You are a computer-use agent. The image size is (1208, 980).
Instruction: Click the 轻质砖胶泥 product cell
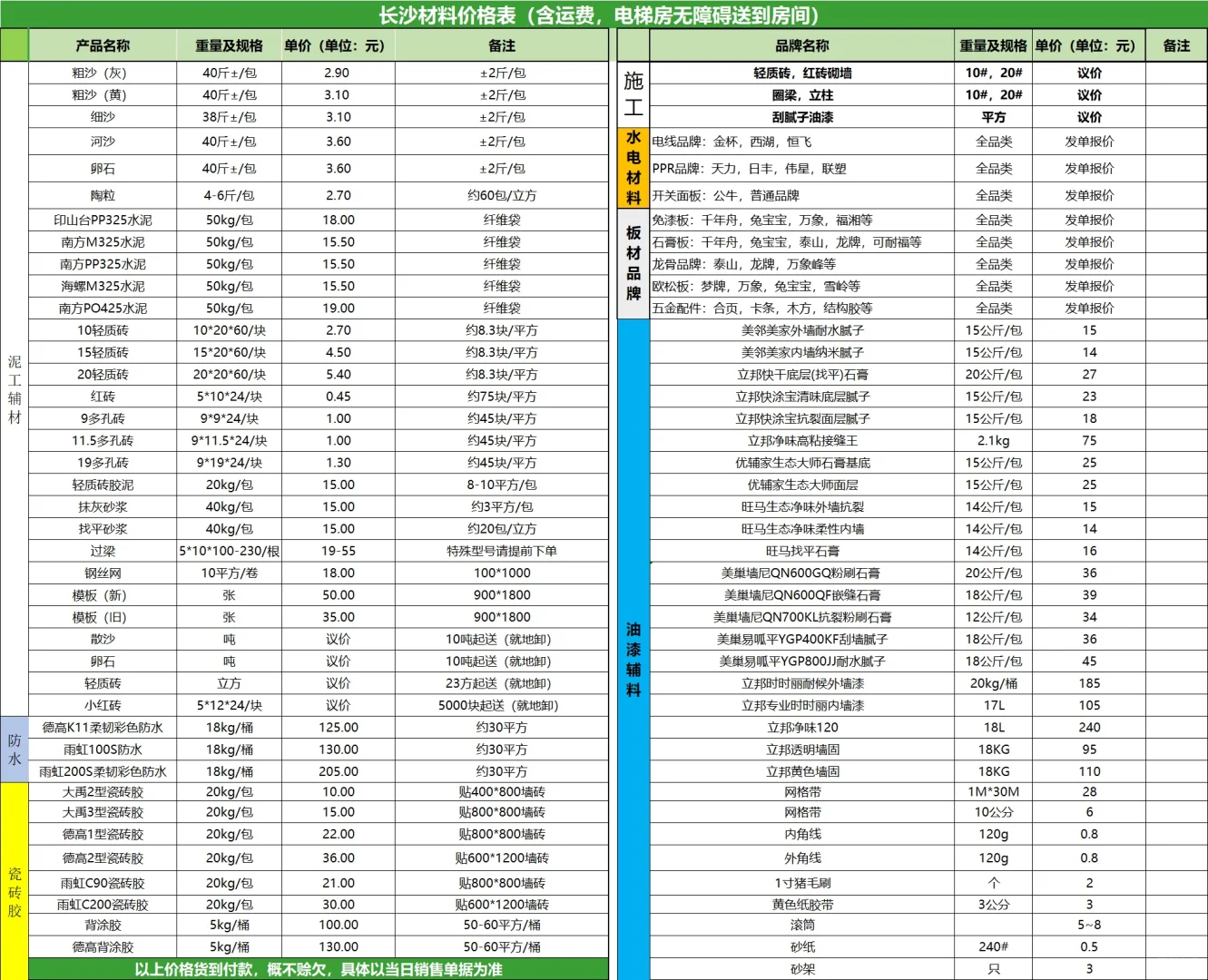103,485
